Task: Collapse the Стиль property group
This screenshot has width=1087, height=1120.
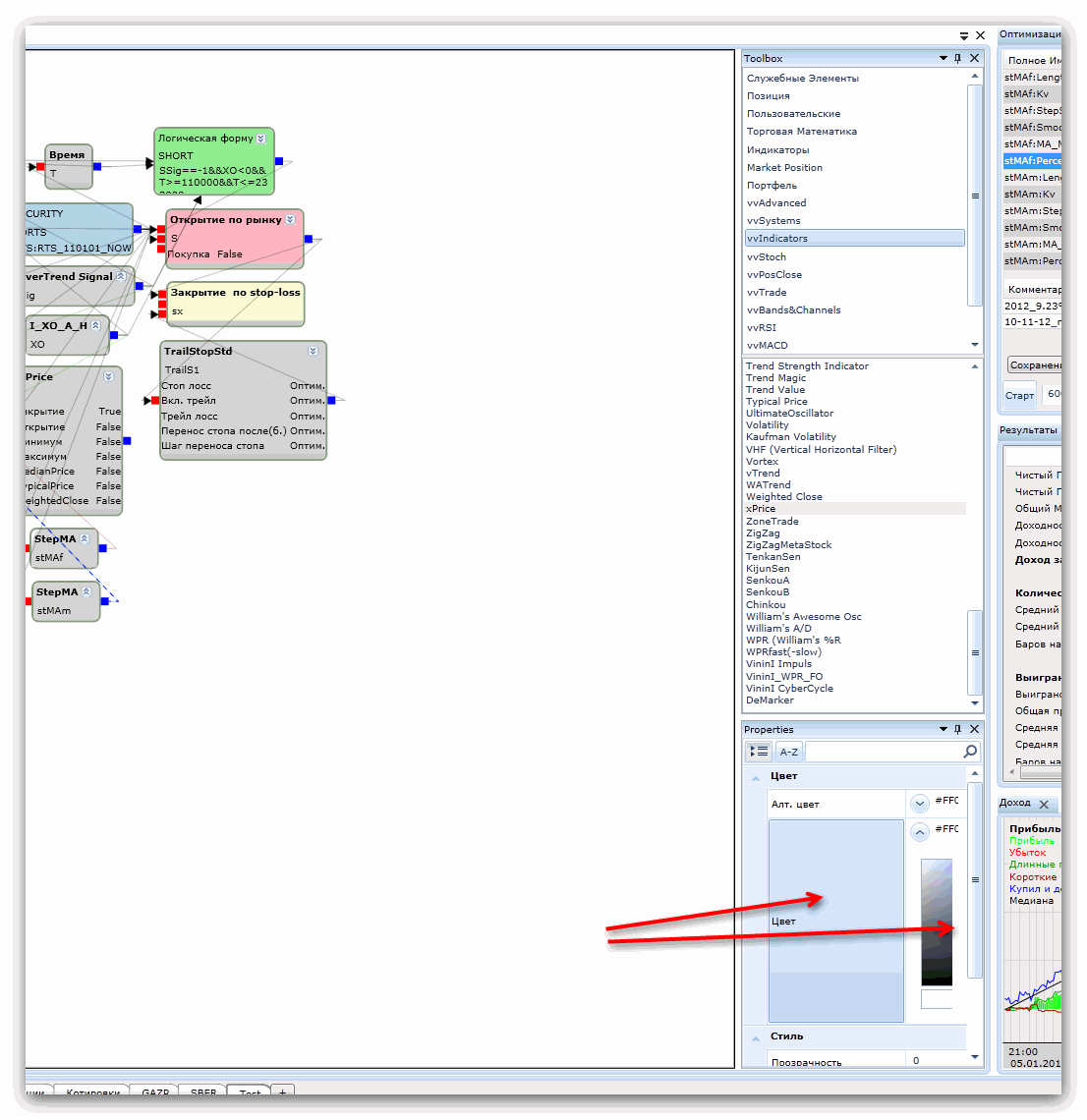Action: 756,1038
